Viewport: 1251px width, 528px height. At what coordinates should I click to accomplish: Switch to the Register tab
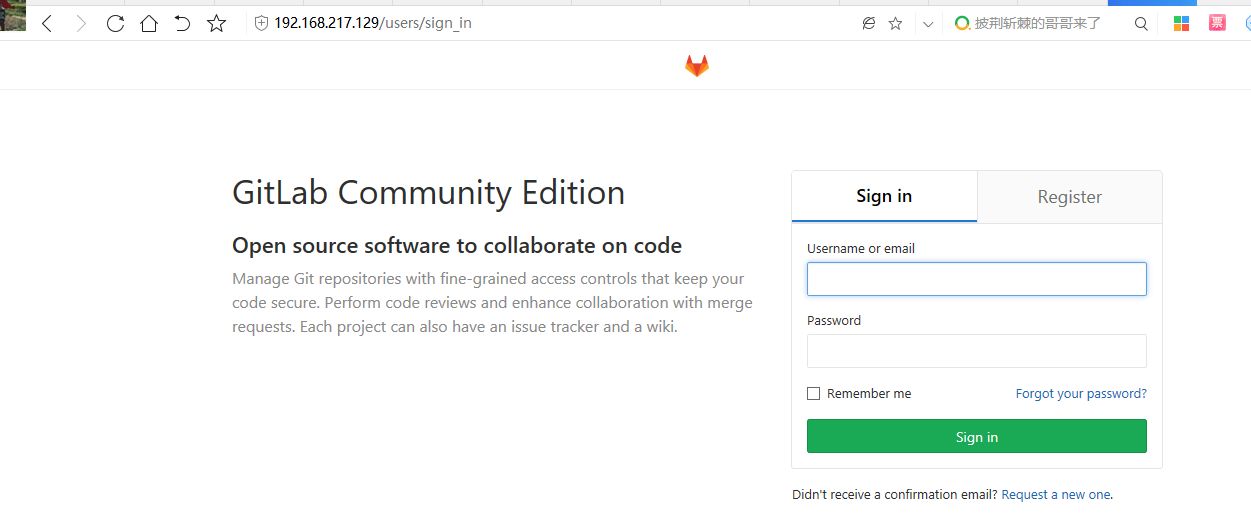[1069, 197]
